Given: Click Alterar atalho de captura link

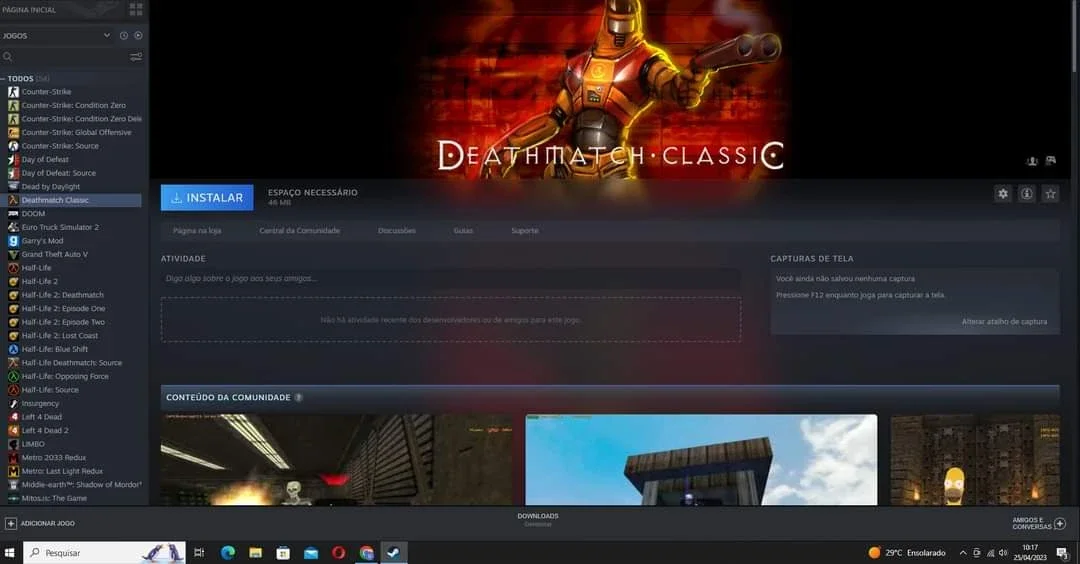Looking at the screenshot, I should [x=1004, y=322].
